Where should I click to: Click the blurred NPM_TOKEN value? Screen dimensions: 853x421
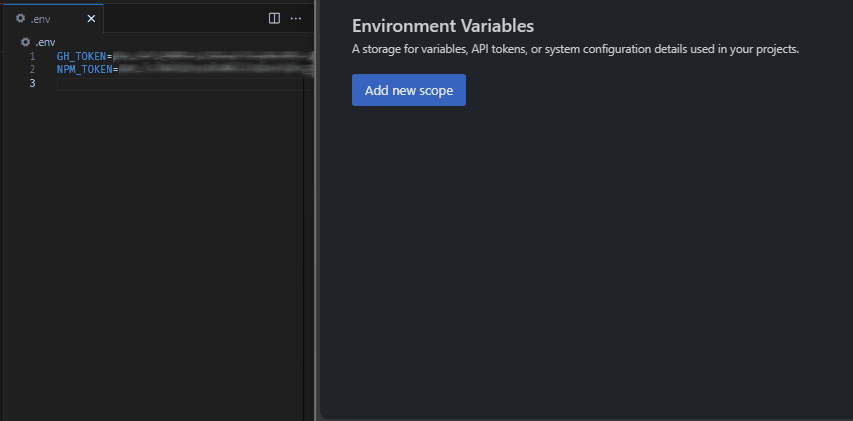pyautogui.click(x=213, y=70)
